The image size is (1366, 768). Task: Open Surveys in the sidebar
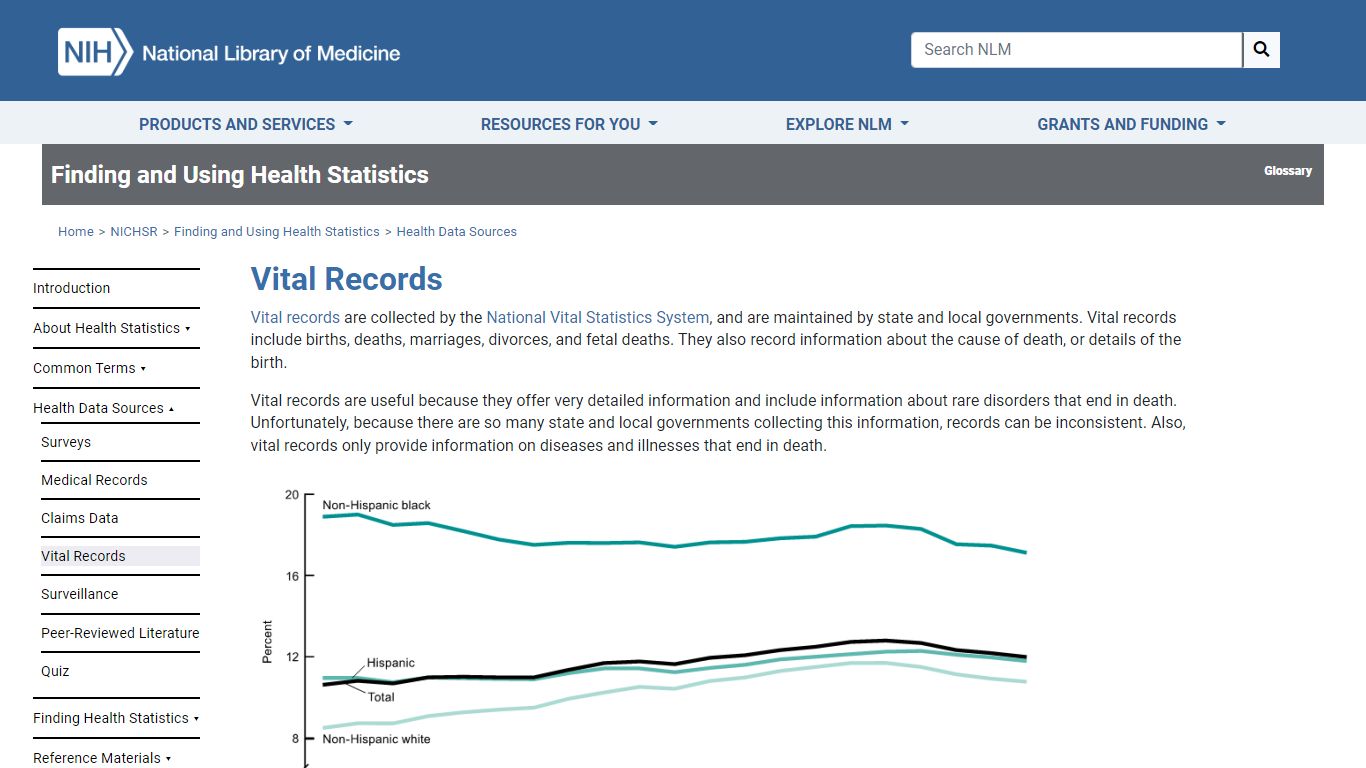click(66, 442)
